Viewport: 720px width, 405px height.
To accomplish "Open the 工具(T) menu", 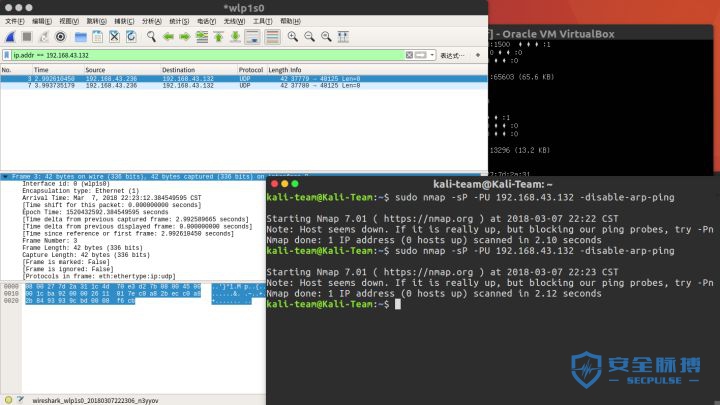I will pos(262,21).
